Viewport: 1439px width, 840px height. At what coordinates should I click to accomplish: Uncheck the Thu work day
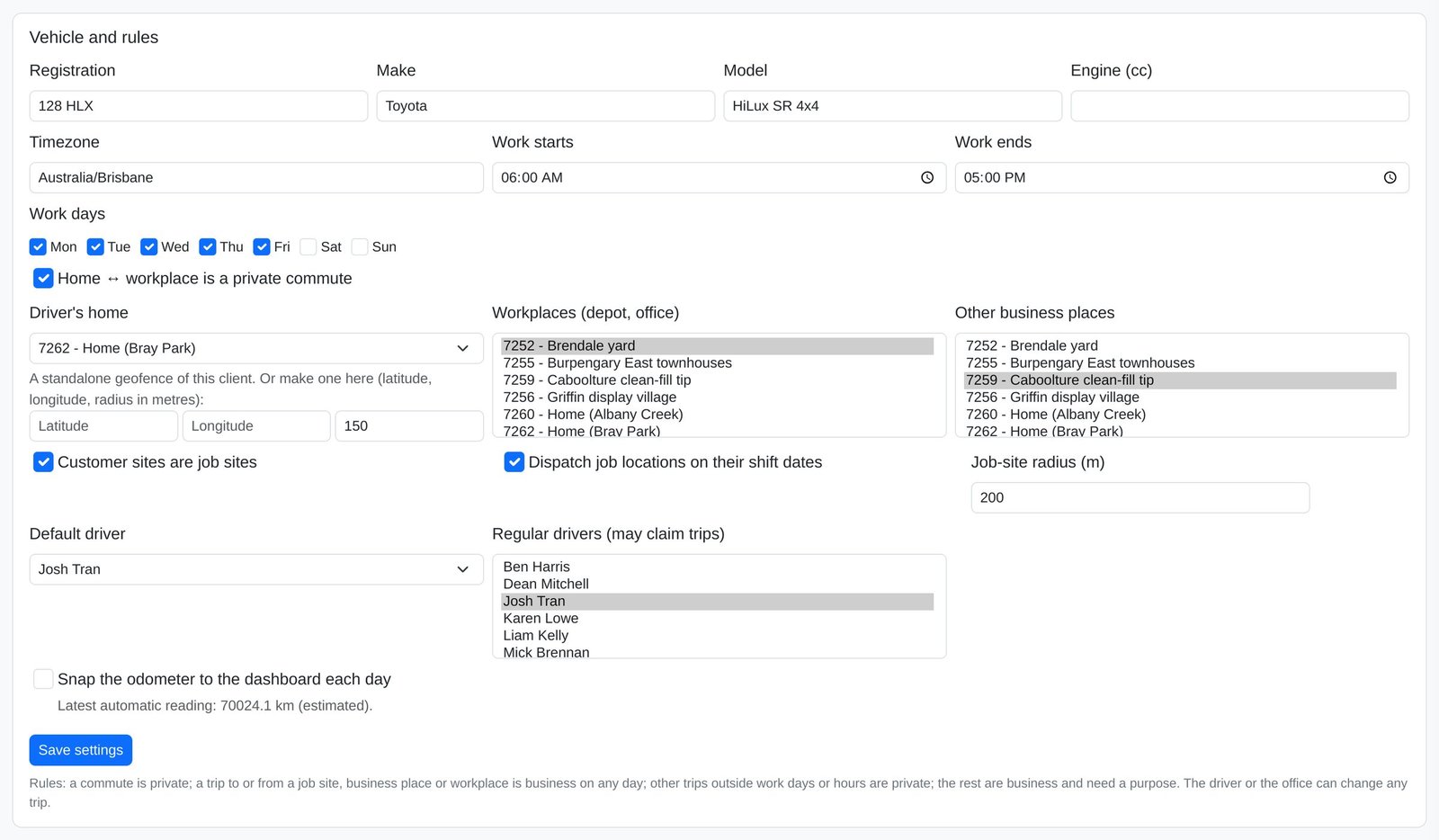pyautogui.click(x=208, y=247)
